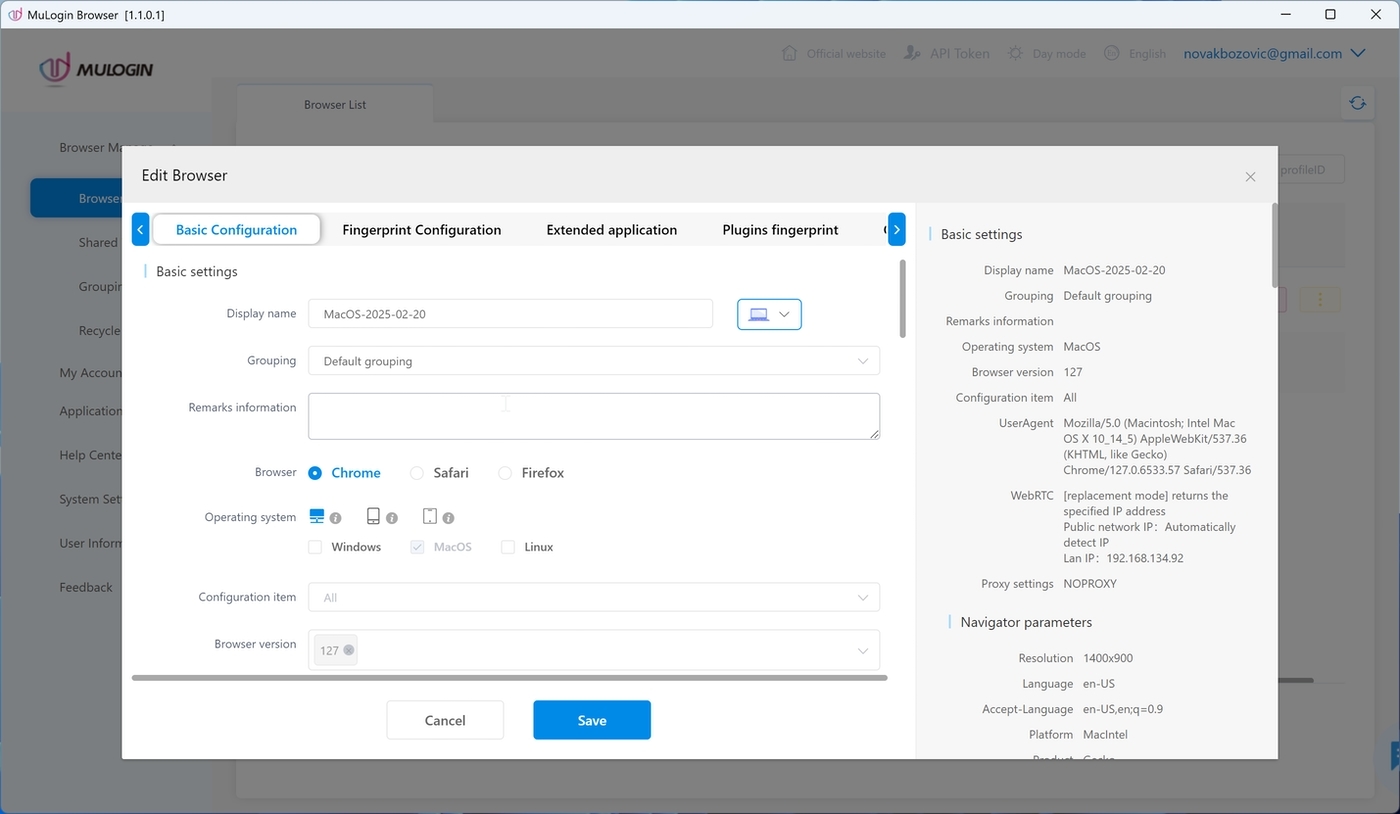Select the Browser List tab behind dialog
The image size is (1400, 814).
point(335,104)
